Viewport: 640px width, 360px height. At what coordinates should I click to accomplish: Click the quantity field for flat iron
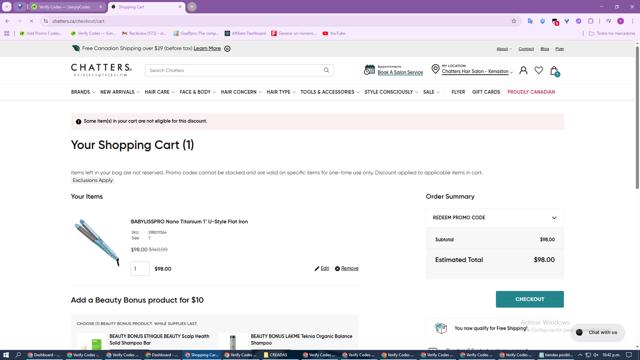[140, 269]
